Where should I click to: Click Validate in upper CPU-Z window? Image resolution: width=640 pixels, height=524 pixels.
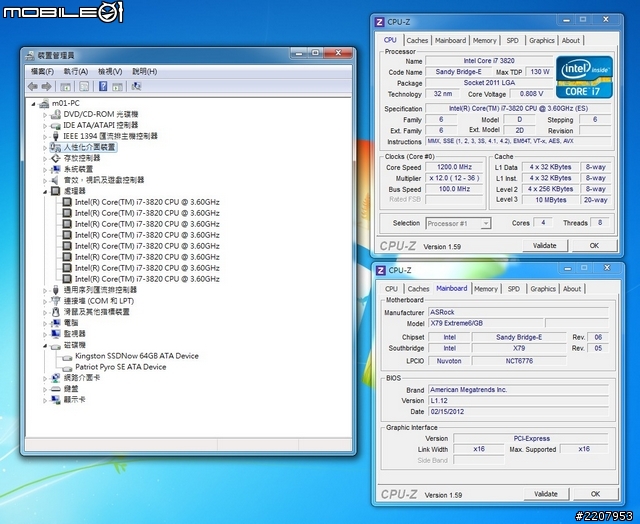click(x=544, y=245)
